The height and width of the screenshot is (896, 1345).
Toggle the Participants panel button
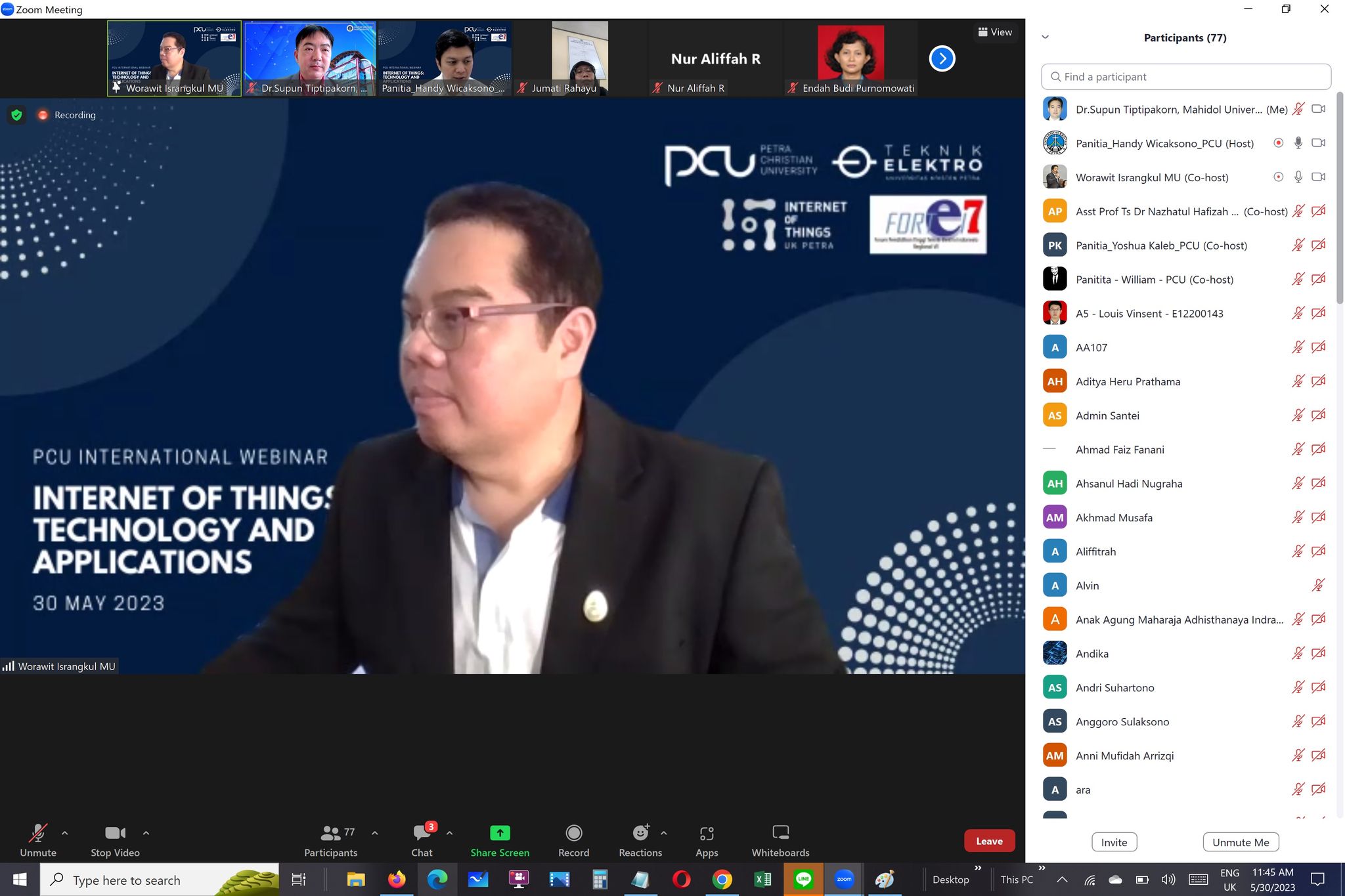330,834
